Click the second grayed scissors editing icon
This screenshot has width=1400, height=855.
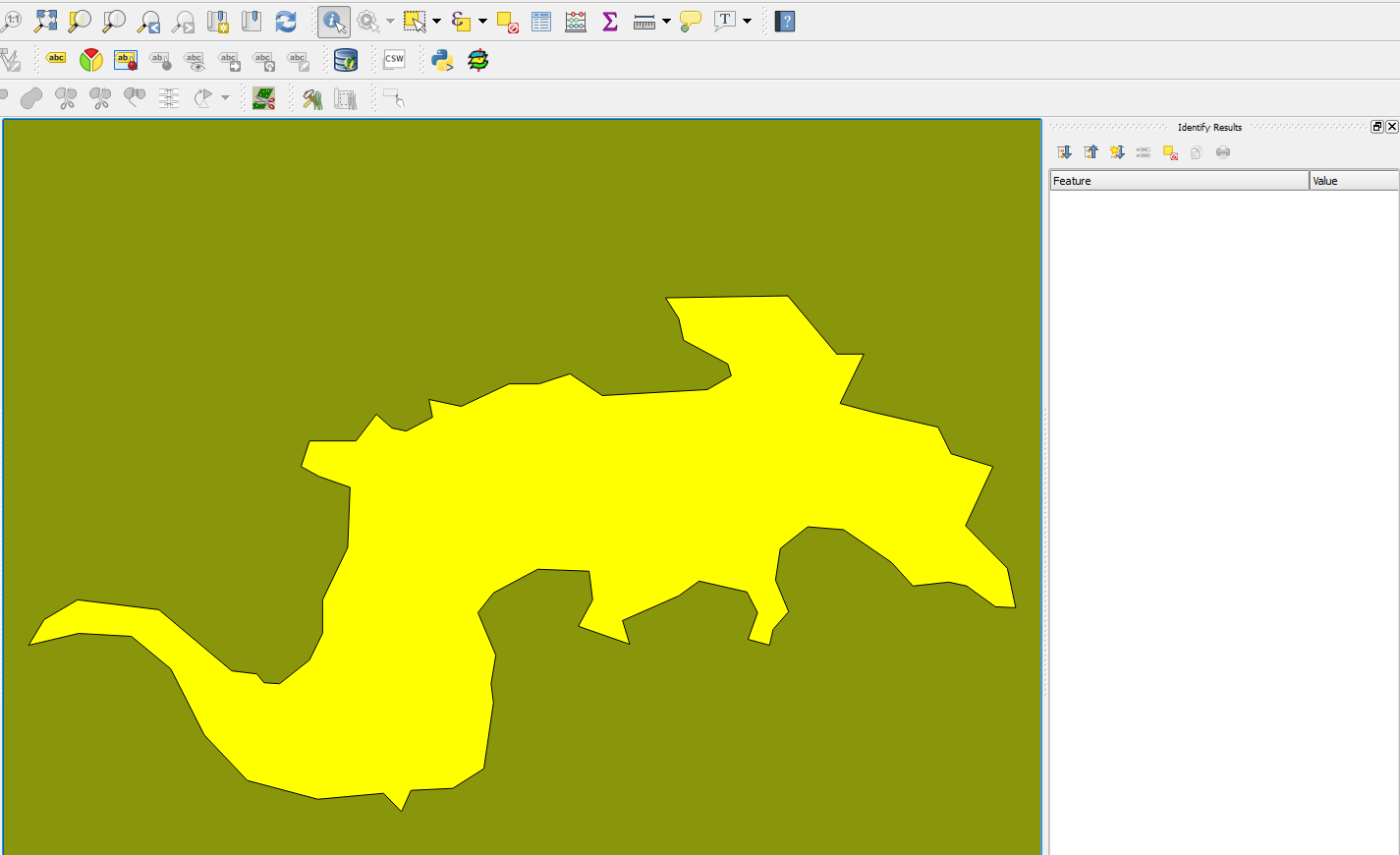click(100, 98)
